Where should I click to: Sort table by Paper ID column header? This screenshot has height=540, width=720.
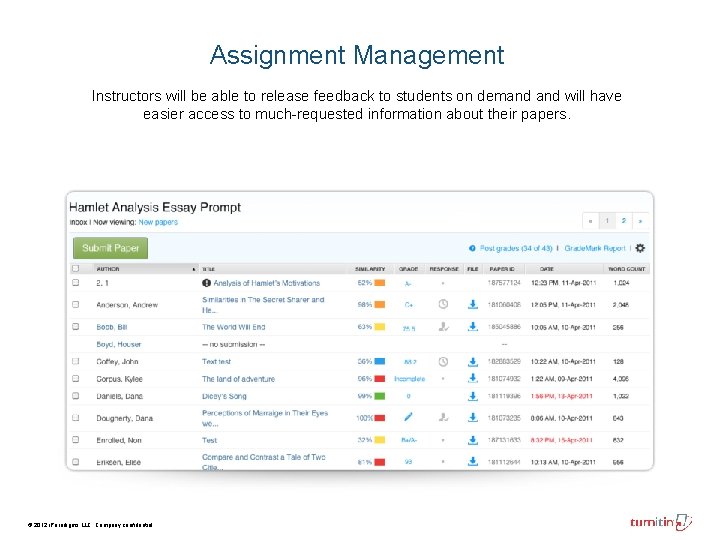point(502,269)
